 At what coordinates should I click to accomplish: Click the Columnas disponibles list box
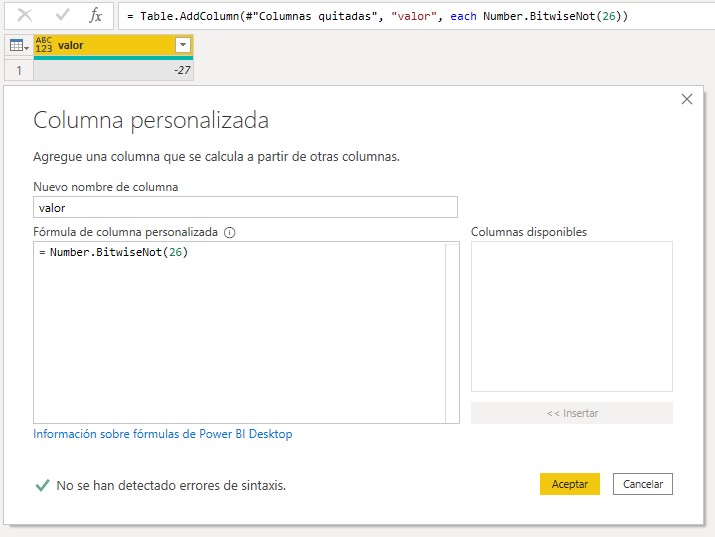coord(571,316)
